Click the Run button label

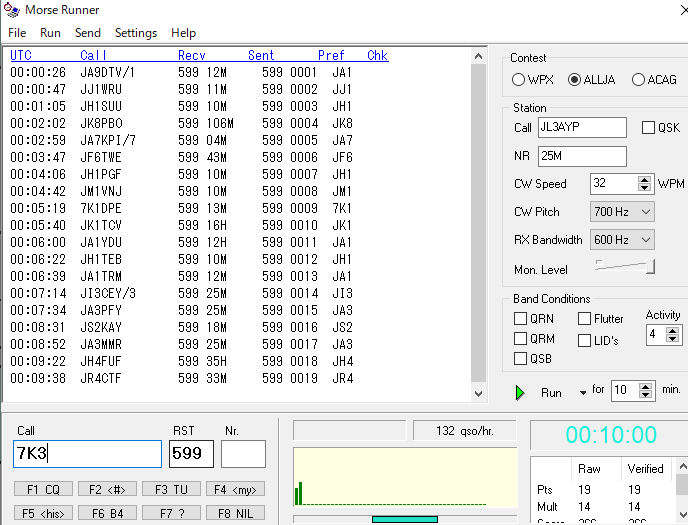pos(551,393)
